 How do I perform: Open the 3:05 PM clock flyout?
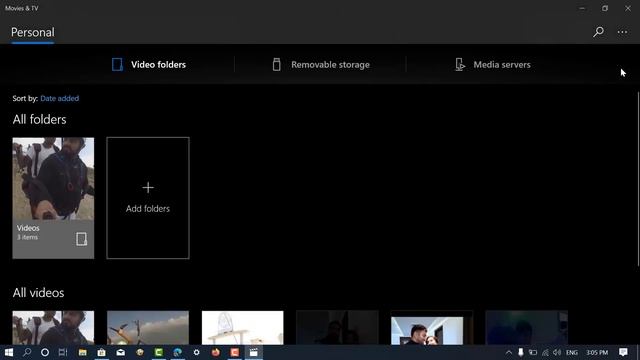point(597,352)
